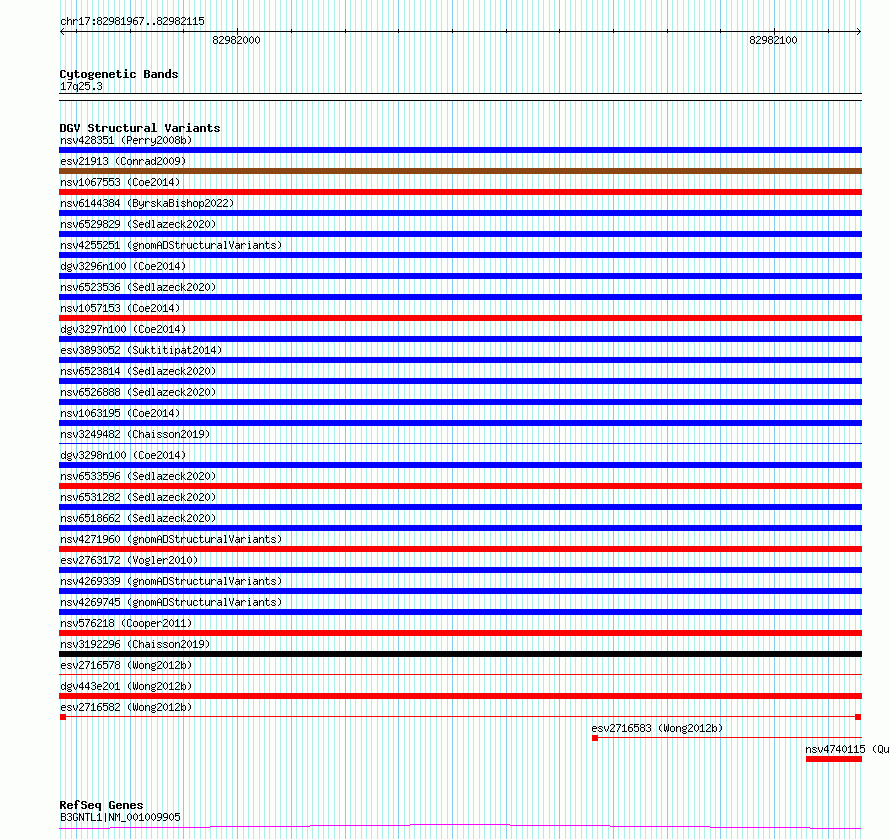
Task: Click nsv6523814 (Sedlazeck2020) label
Action: (138, 371)
